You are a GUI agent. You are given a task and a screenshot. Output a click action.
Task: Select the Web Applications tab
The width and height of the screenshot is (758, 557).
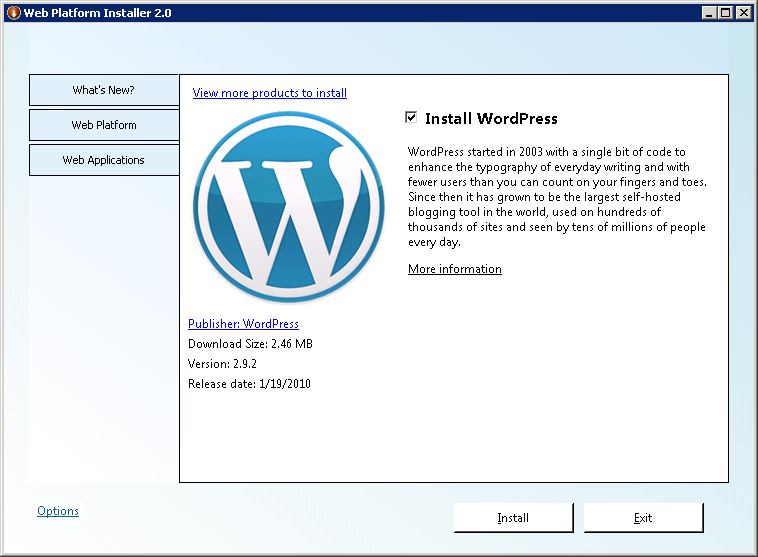pos(103,160)
